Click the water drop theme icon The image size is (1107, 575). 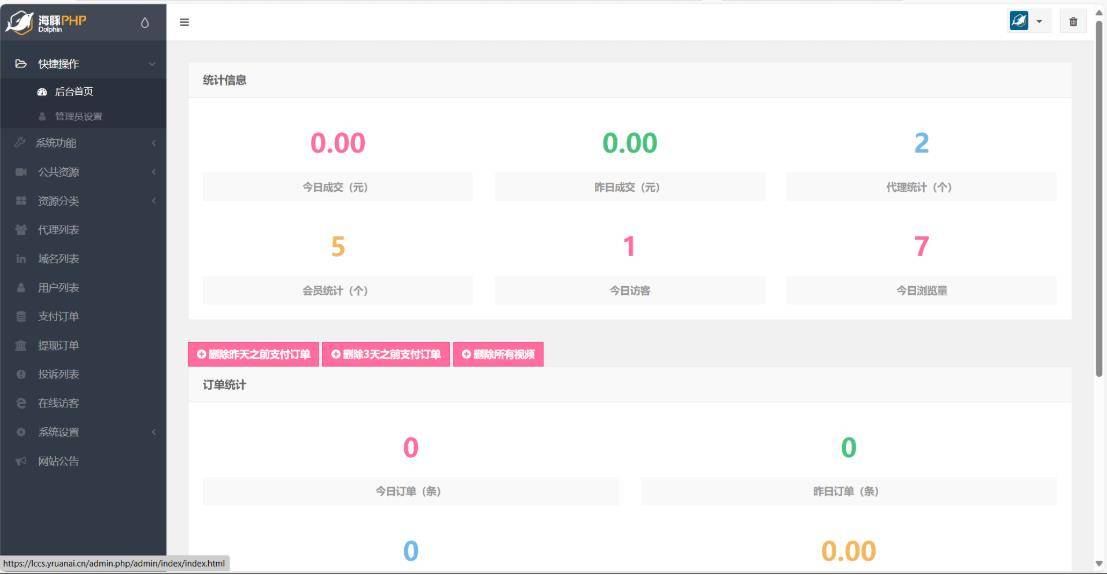click(145, 23)
